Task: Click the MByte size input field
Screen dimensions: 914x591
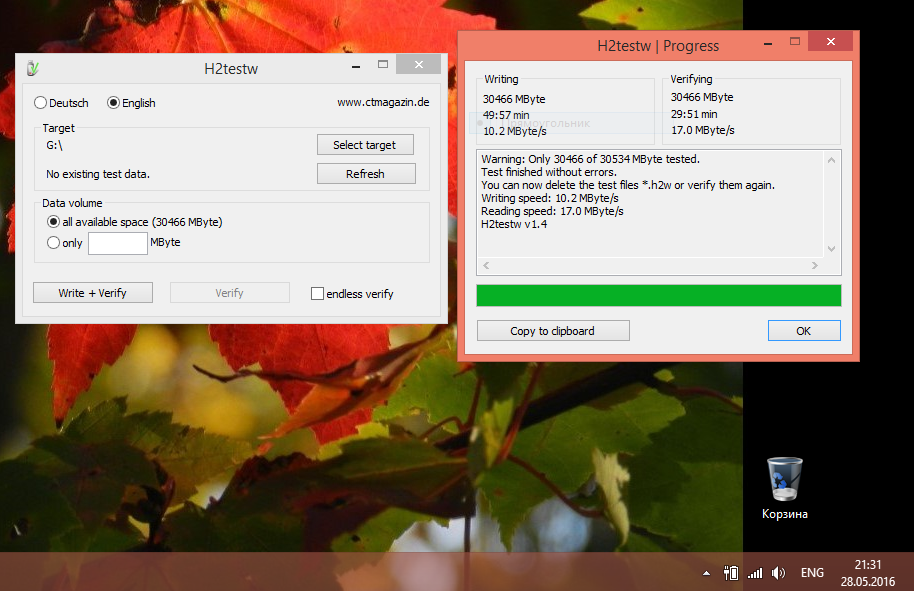Action: click(x=118, y=242)
